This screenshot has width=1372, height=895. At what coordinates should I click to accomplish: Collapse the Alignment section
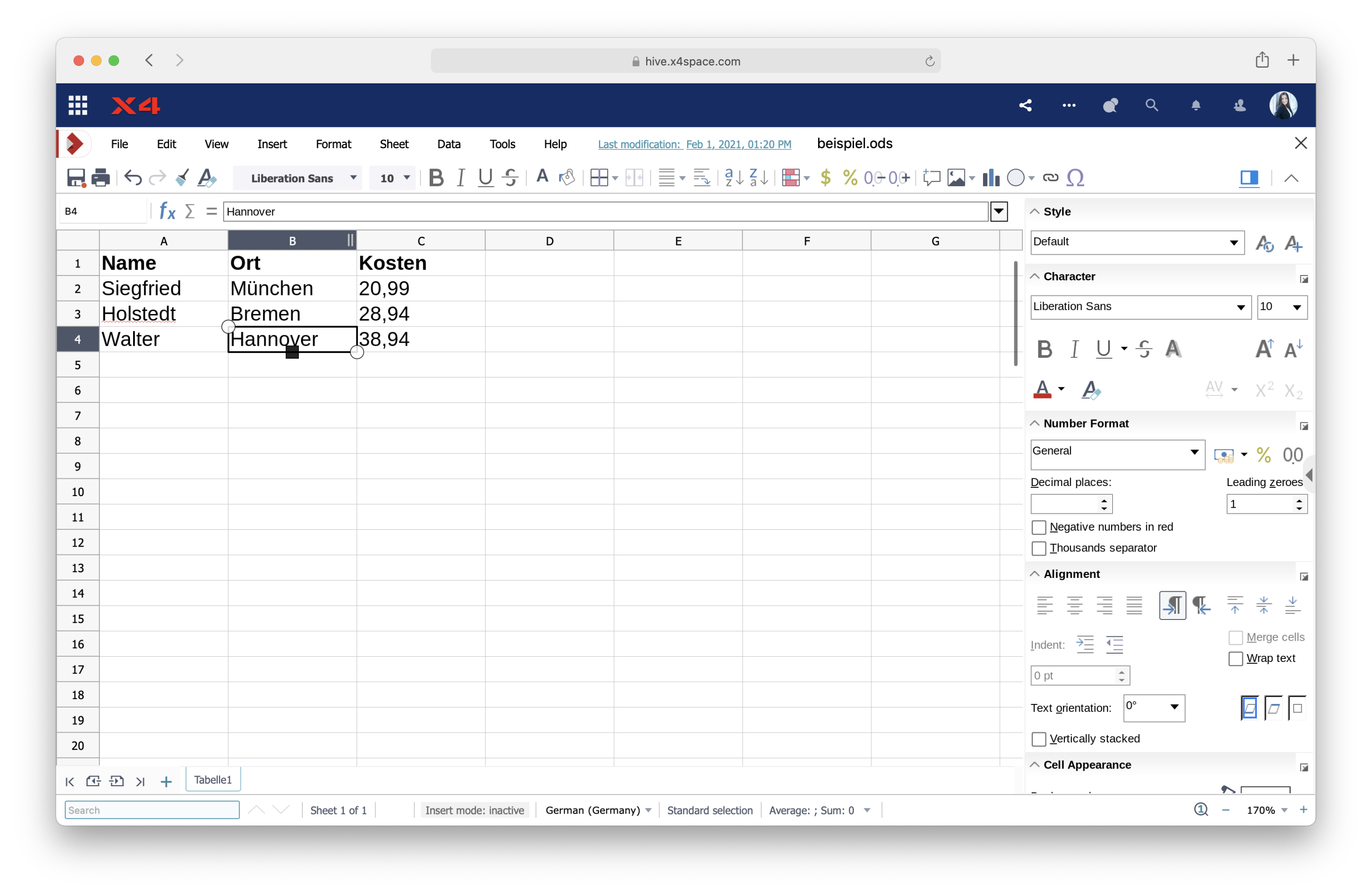1035,574
